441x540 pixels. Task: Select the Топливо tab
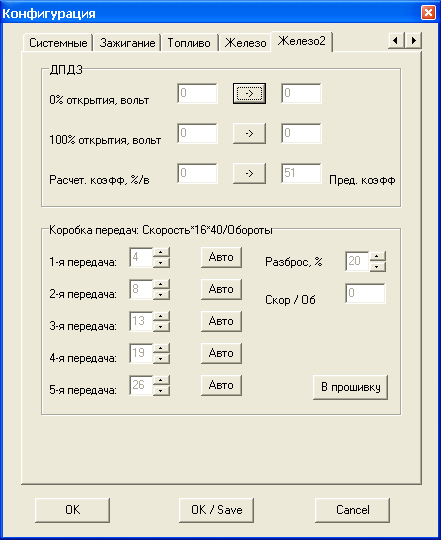pos(189,43)
